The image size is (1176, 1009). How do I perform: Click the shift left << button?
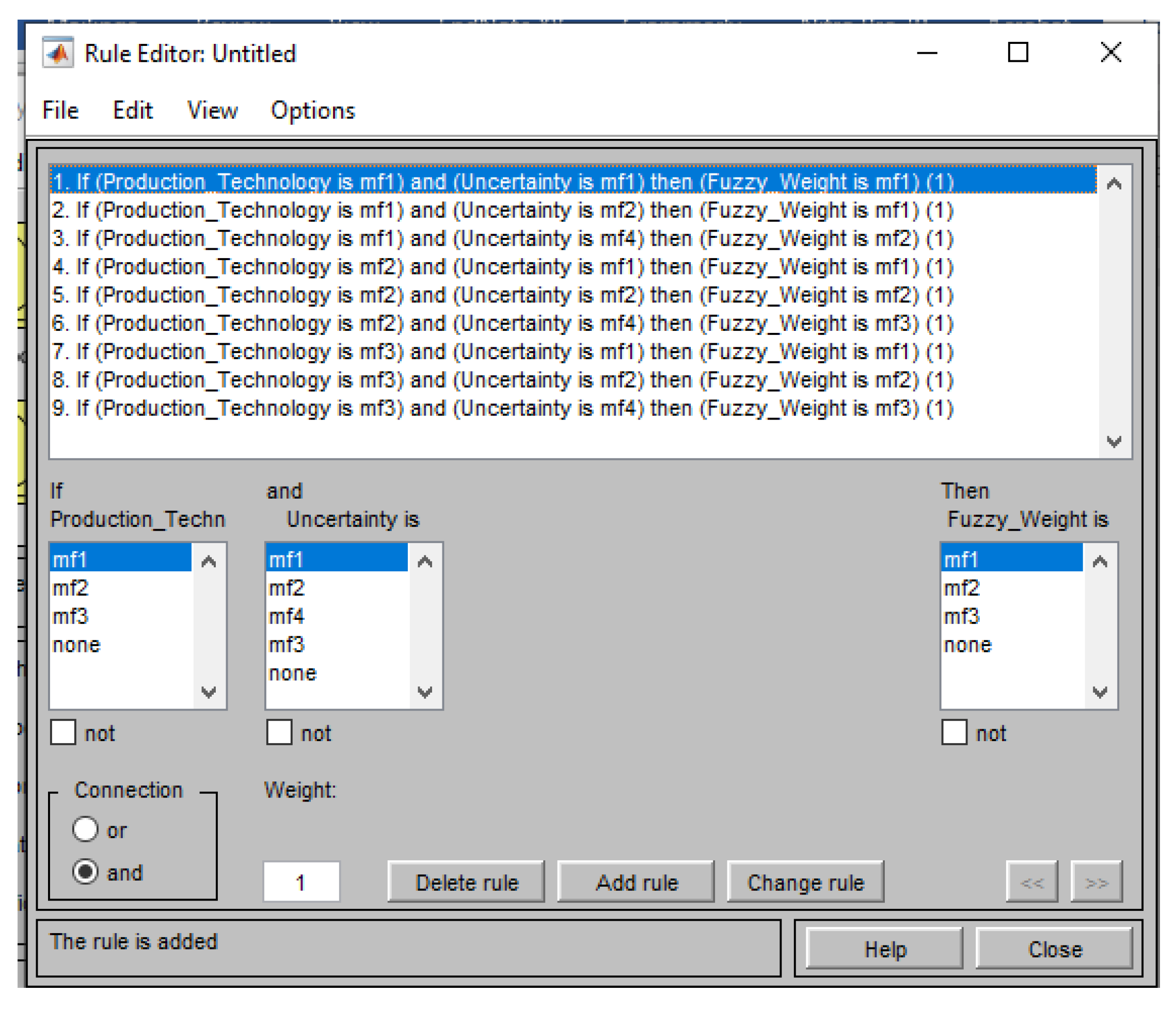point(1031,883)
